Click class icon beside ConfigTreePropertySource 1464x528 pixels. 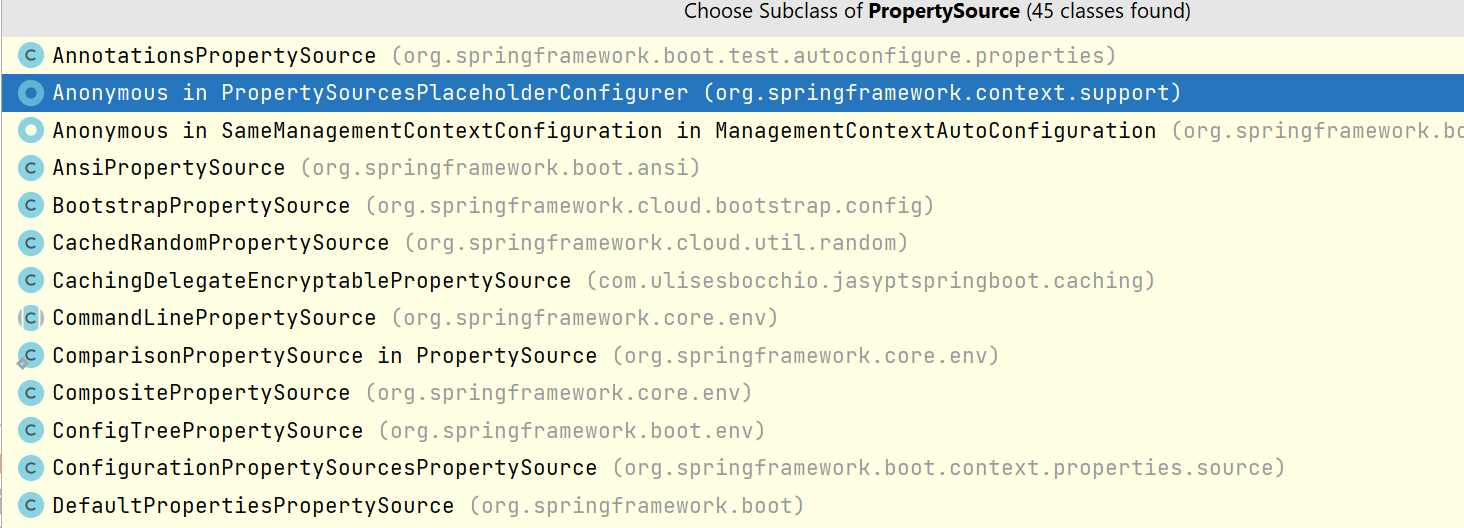click(x=32, y=431)
